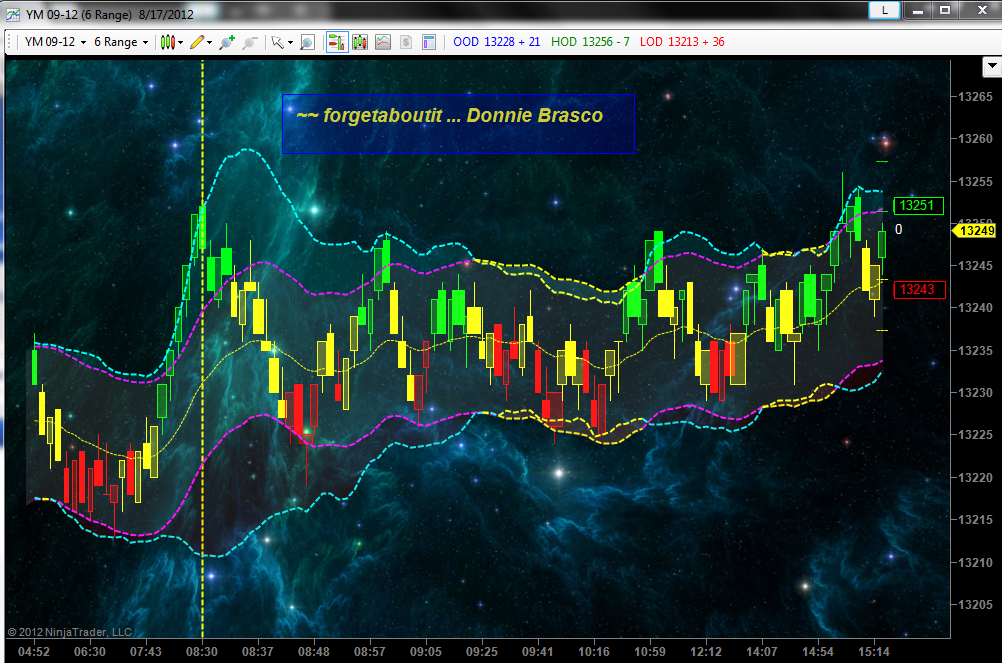The width and height of the screenshot is (1002, 663).
Task: Open the dropdown arrow above the price axis
Action: (x=992, y=66)
